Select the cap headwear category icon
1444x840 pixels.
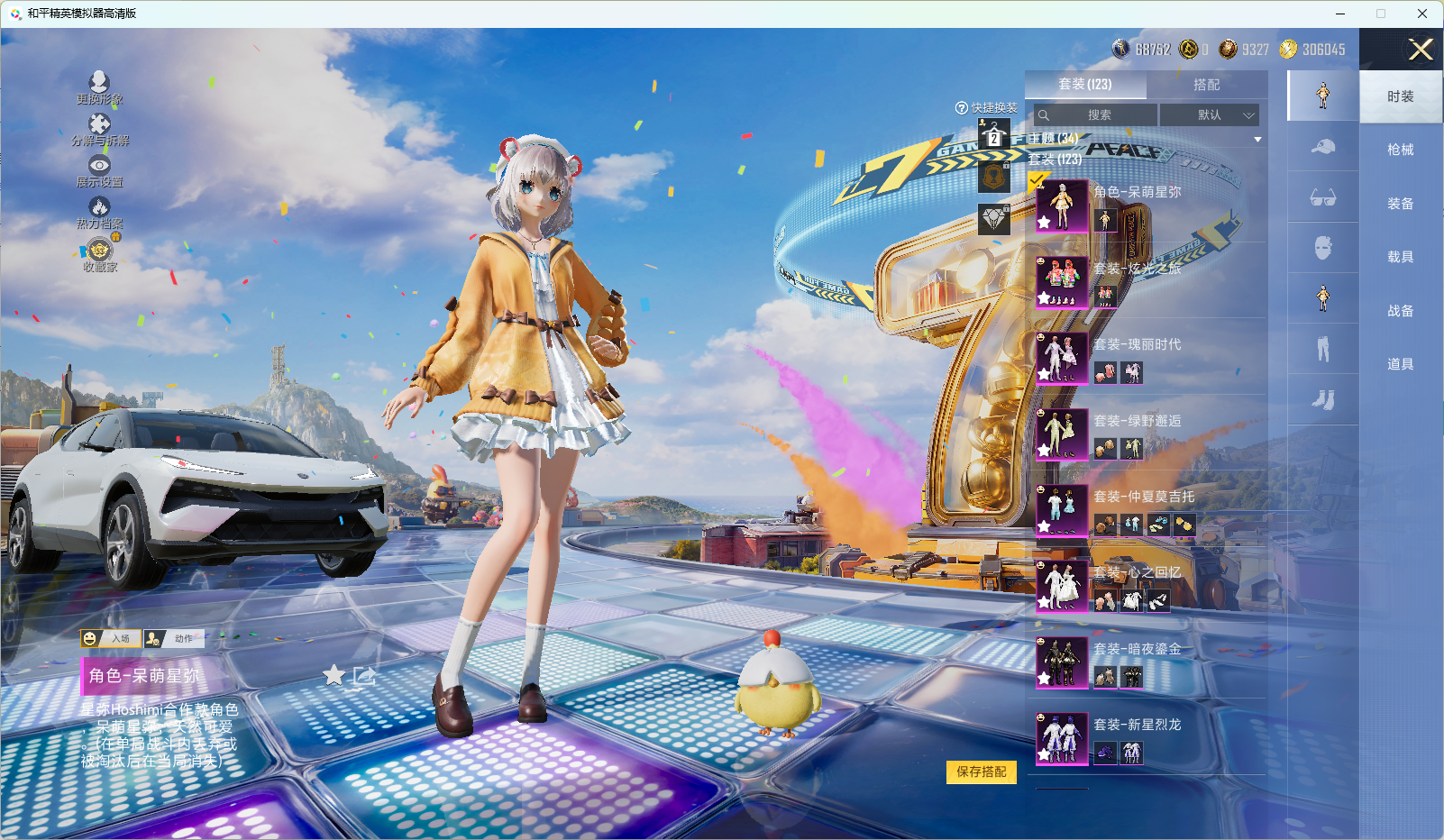1322,146
